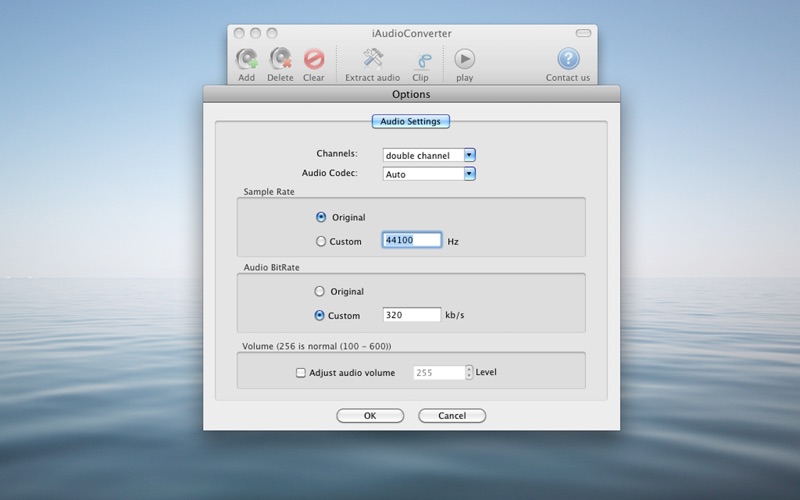This screenshot has height=500, width=800.
Task: Select Custom sample rate radio button
Action: pyautogui.click(x=321, y=241)
